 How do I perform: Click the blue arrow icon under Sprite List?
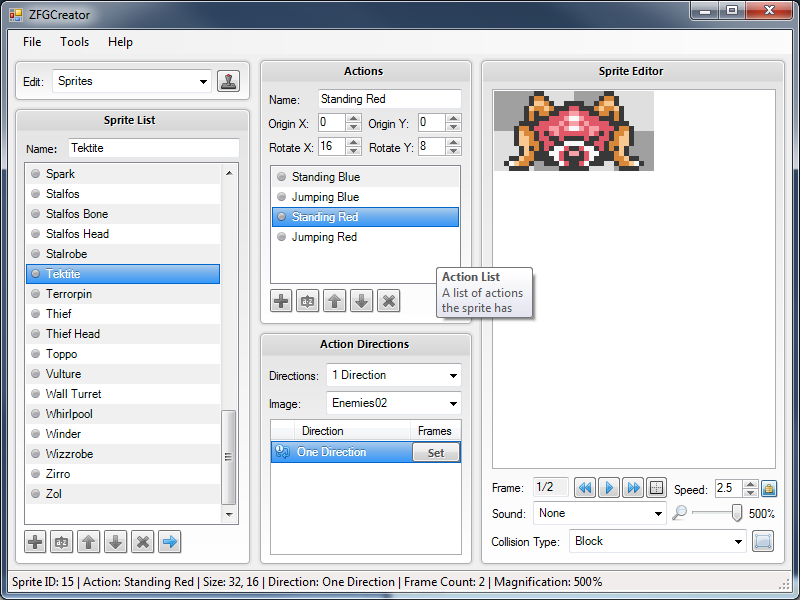170,542
